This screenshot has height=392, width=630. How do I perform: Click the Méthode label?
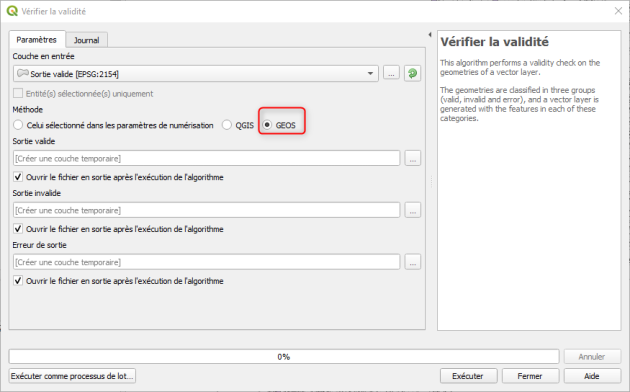coord(28,109)
